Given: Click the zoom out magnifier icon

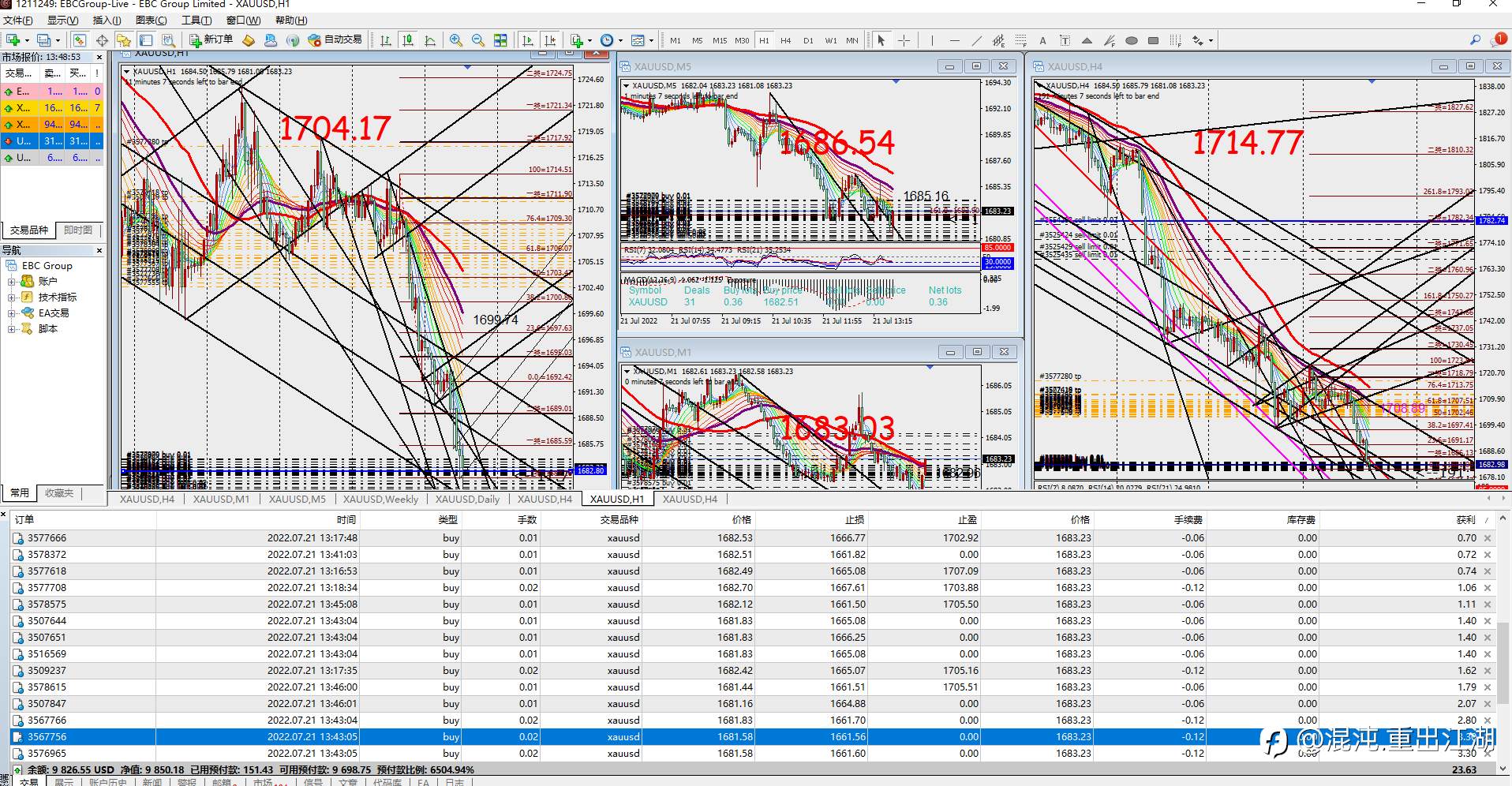Looking at the screenshot, I should coord(477,40).
